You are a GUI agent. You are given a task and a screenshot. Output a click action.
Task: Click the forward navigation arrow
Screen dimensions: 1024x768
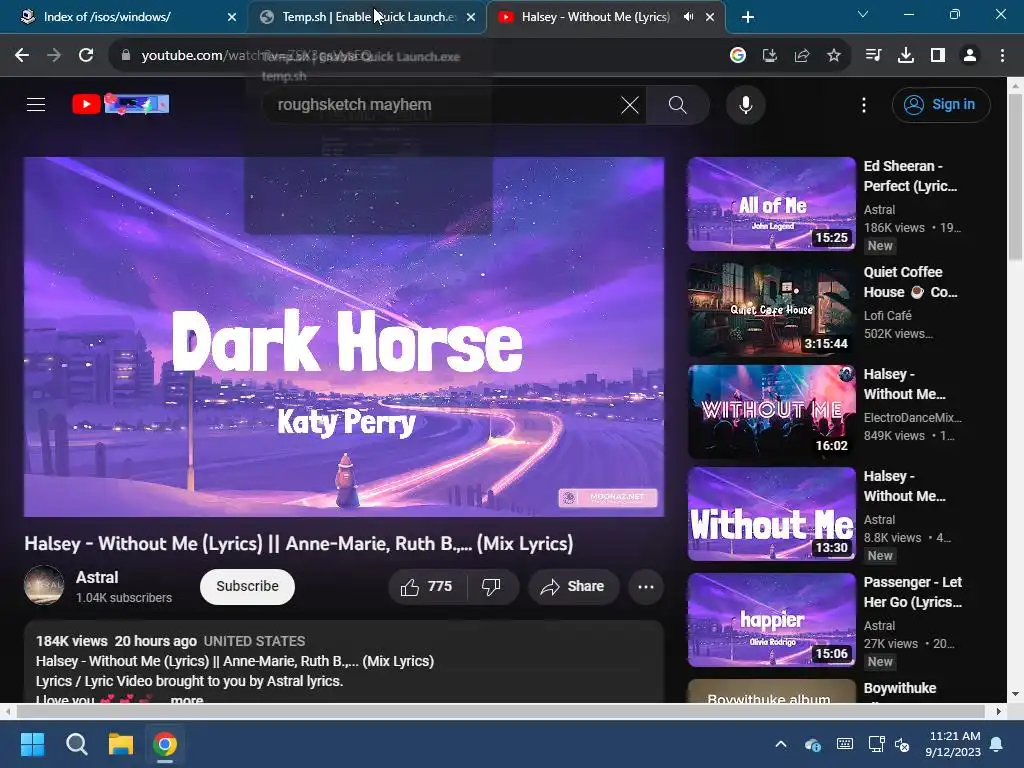click(x=54, y=56)
